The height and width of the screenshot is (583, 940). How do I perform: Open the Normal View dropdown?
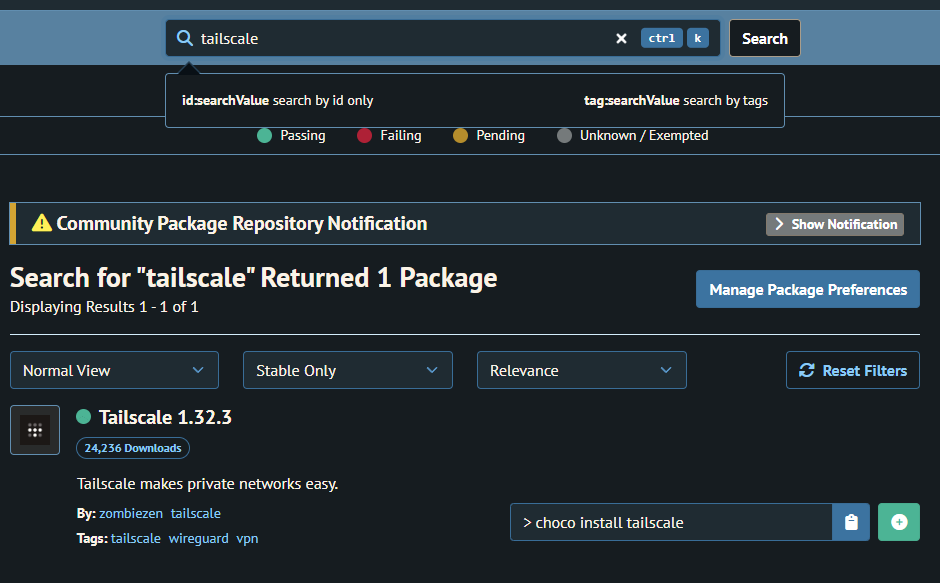point(113,370)
